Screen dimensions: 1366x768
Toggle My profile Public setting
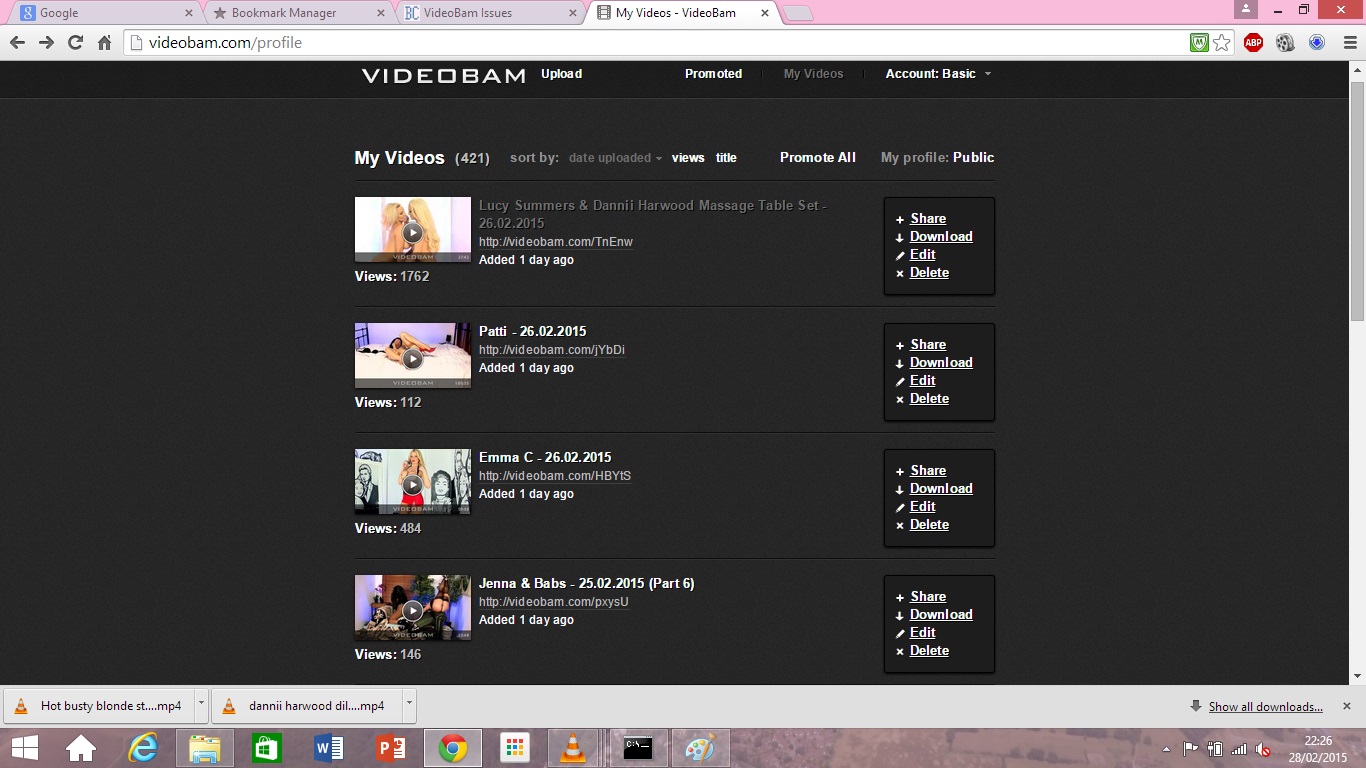click(x=973, y=158)
